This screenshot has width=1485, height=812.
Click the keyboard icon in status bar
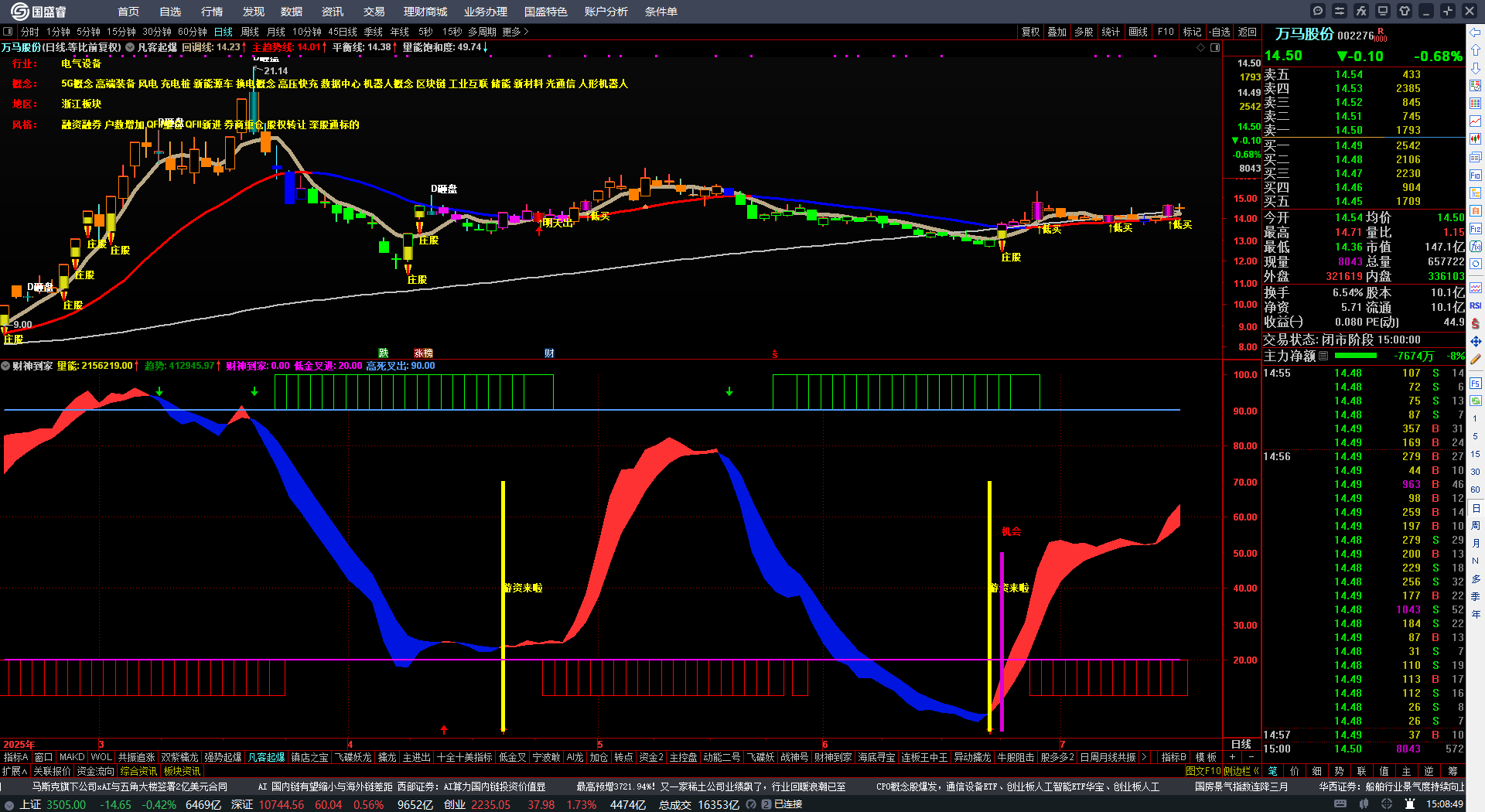coord(1341,804)
